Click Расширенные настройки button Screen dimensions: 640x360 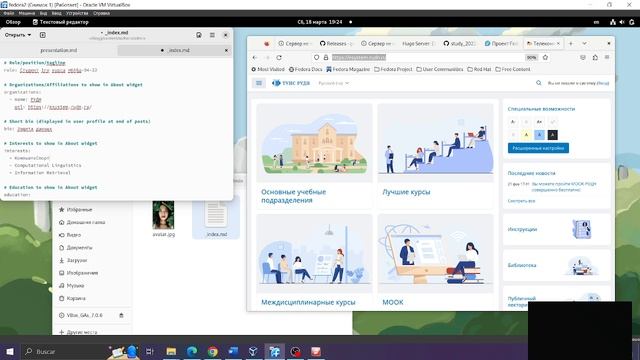coord(538,148)
